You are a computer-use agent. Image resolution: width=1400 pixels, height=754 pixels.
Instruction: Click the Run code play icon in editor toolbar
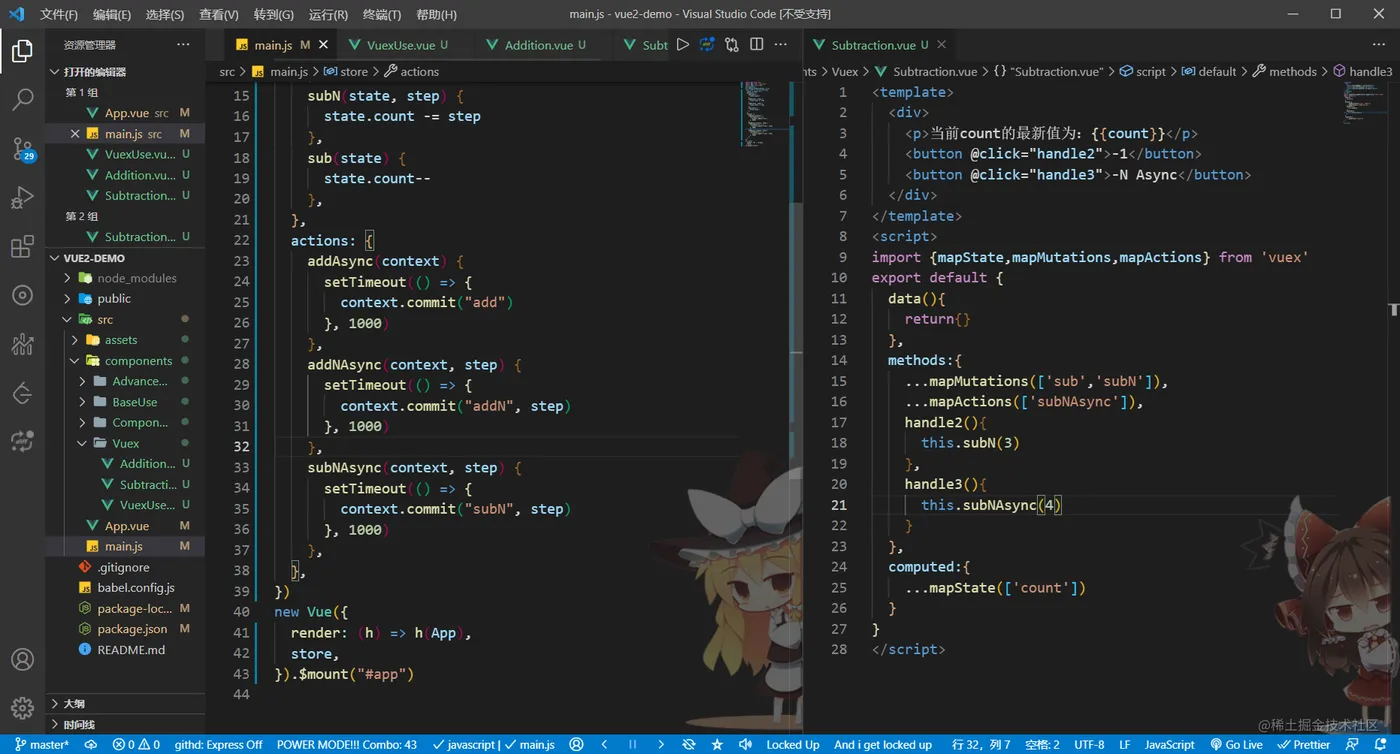(683, 44)
